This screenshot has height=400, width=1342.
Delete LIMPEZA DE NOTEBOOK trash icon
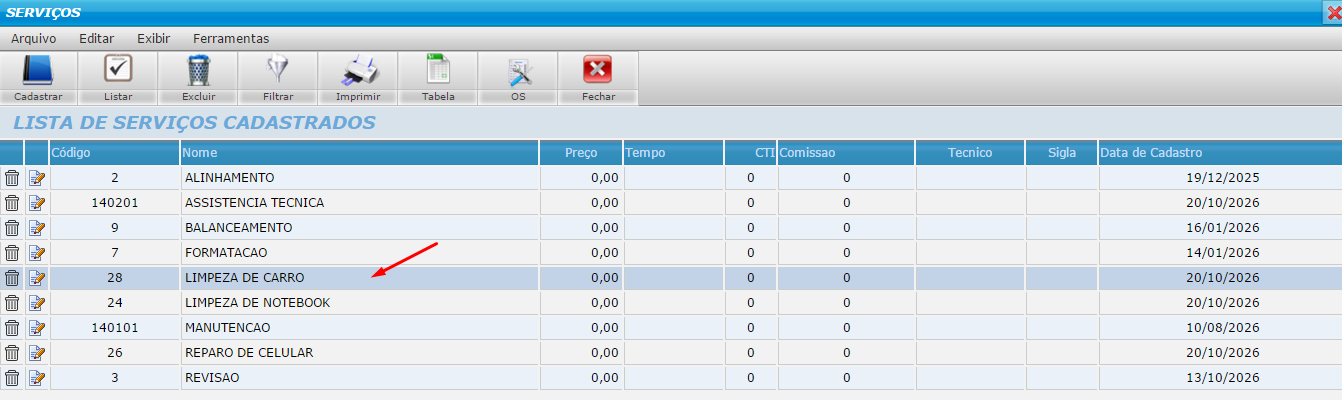pos(12,303)
